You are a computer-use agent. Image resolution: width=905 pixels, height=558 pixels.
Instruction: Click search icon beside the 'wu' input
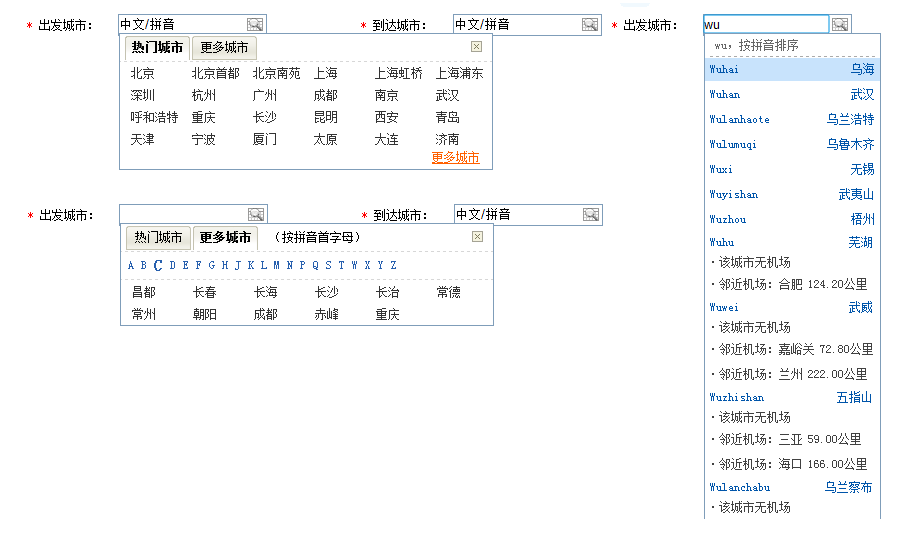[840, 24]
